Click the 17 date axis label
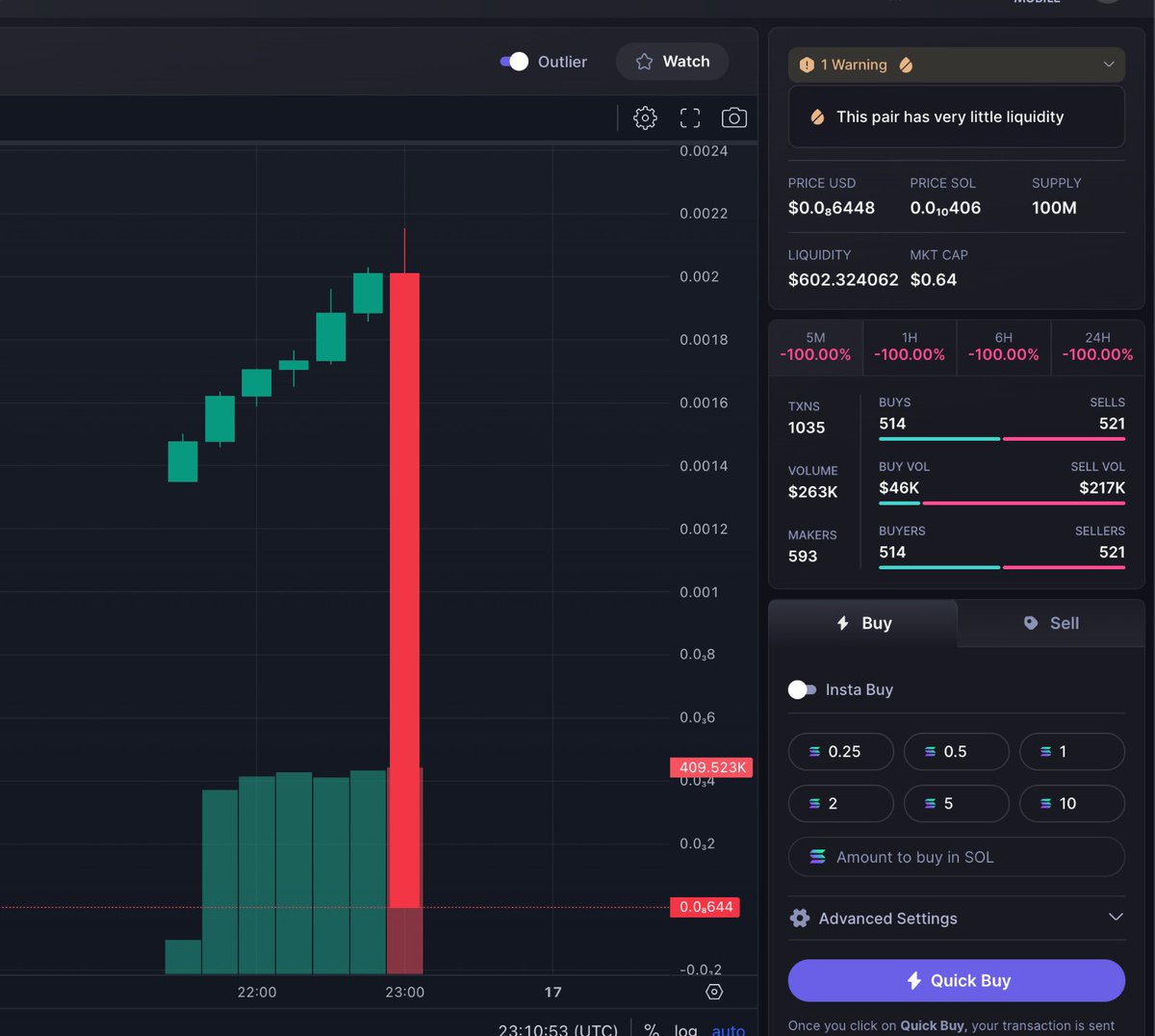Image resolution: width=1155 pixels, height=1036 pixels. tap(552, 992)
